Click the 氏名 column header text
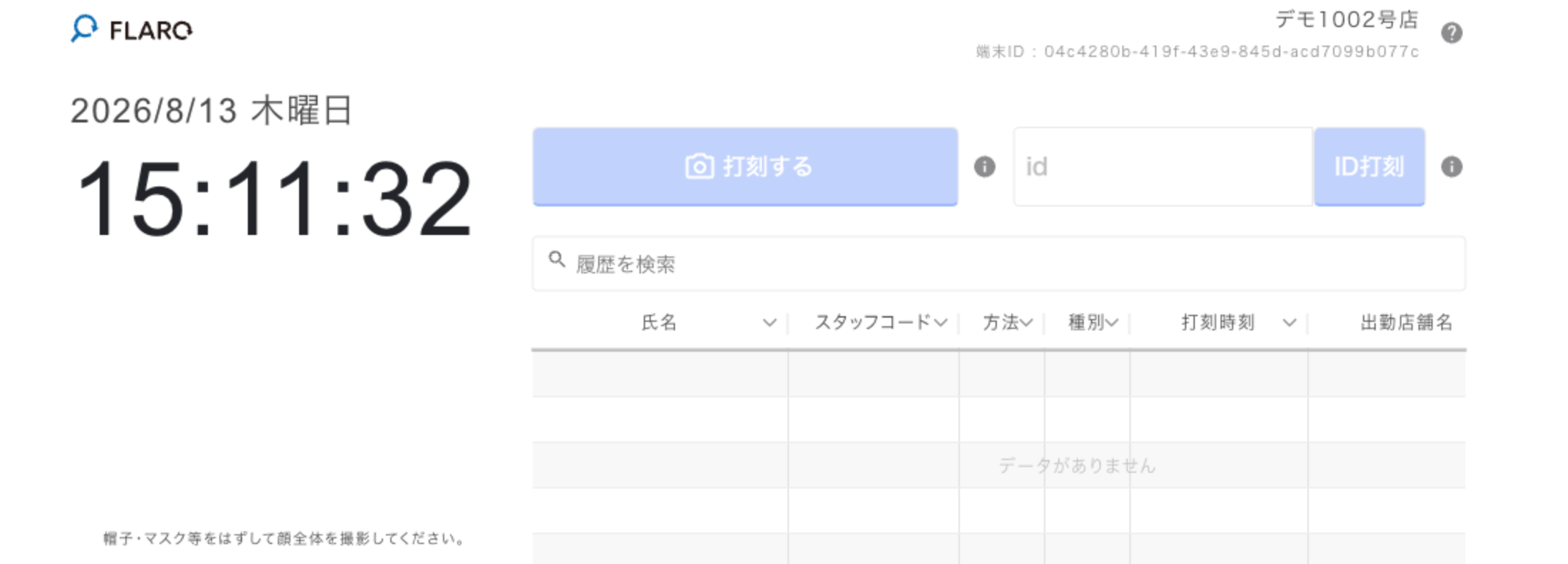This screenshot has width=1568, height=564. (x=659, y=323)
